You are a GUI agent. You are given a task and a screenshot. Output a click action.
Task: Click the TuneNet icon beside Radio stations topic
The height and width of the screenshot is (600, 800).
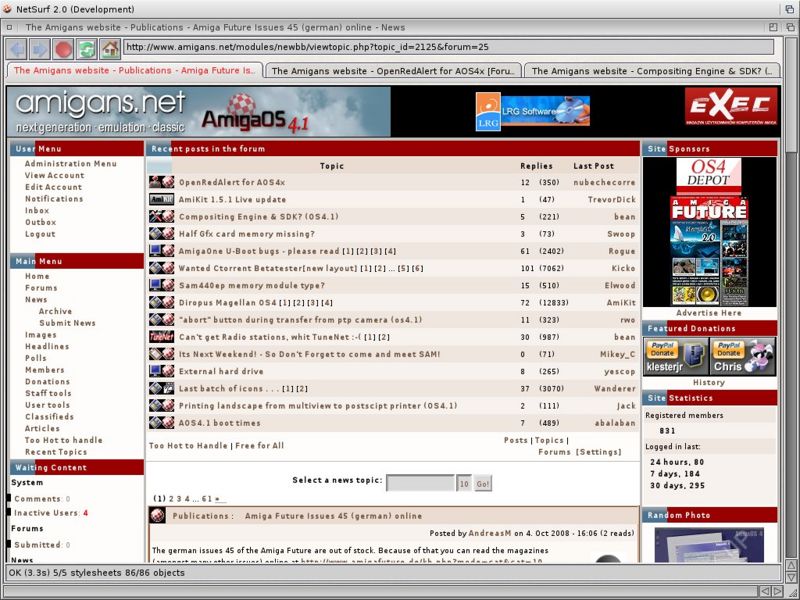point(161,337)
